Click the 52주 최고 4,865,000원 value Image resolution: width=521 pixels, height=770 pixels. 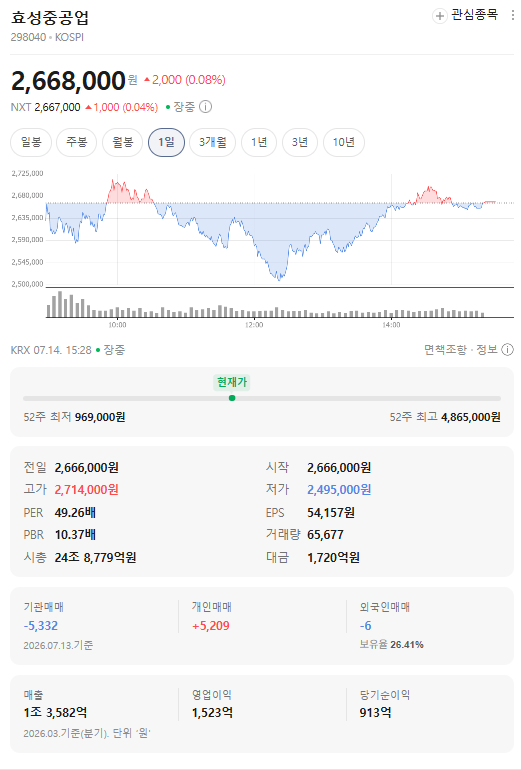coord(470,417)
